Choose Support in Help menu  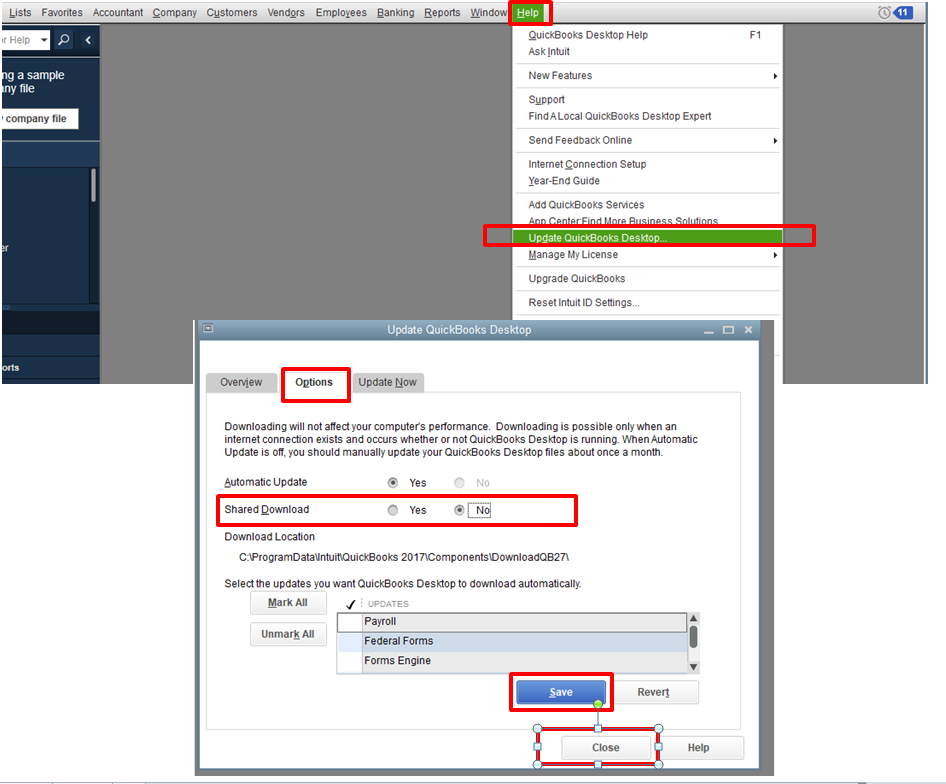tap(647, 100)
